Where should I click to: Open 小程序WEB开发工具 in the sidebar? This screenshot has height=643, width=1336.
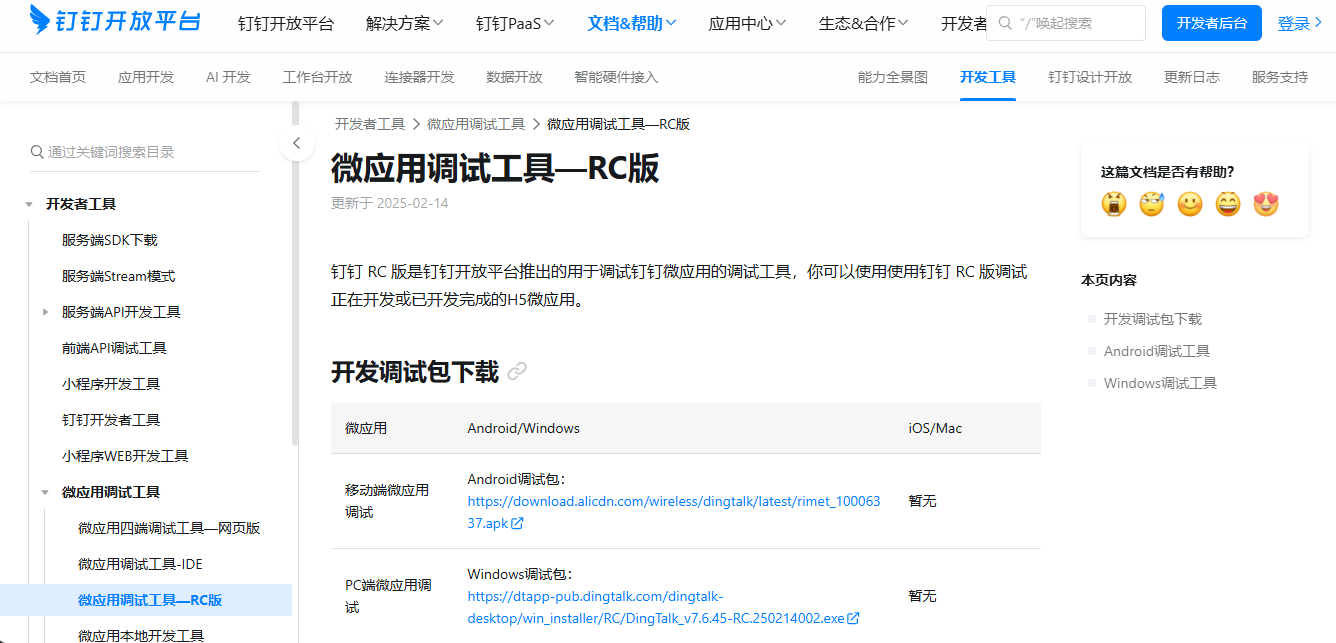tap(125, 456)
